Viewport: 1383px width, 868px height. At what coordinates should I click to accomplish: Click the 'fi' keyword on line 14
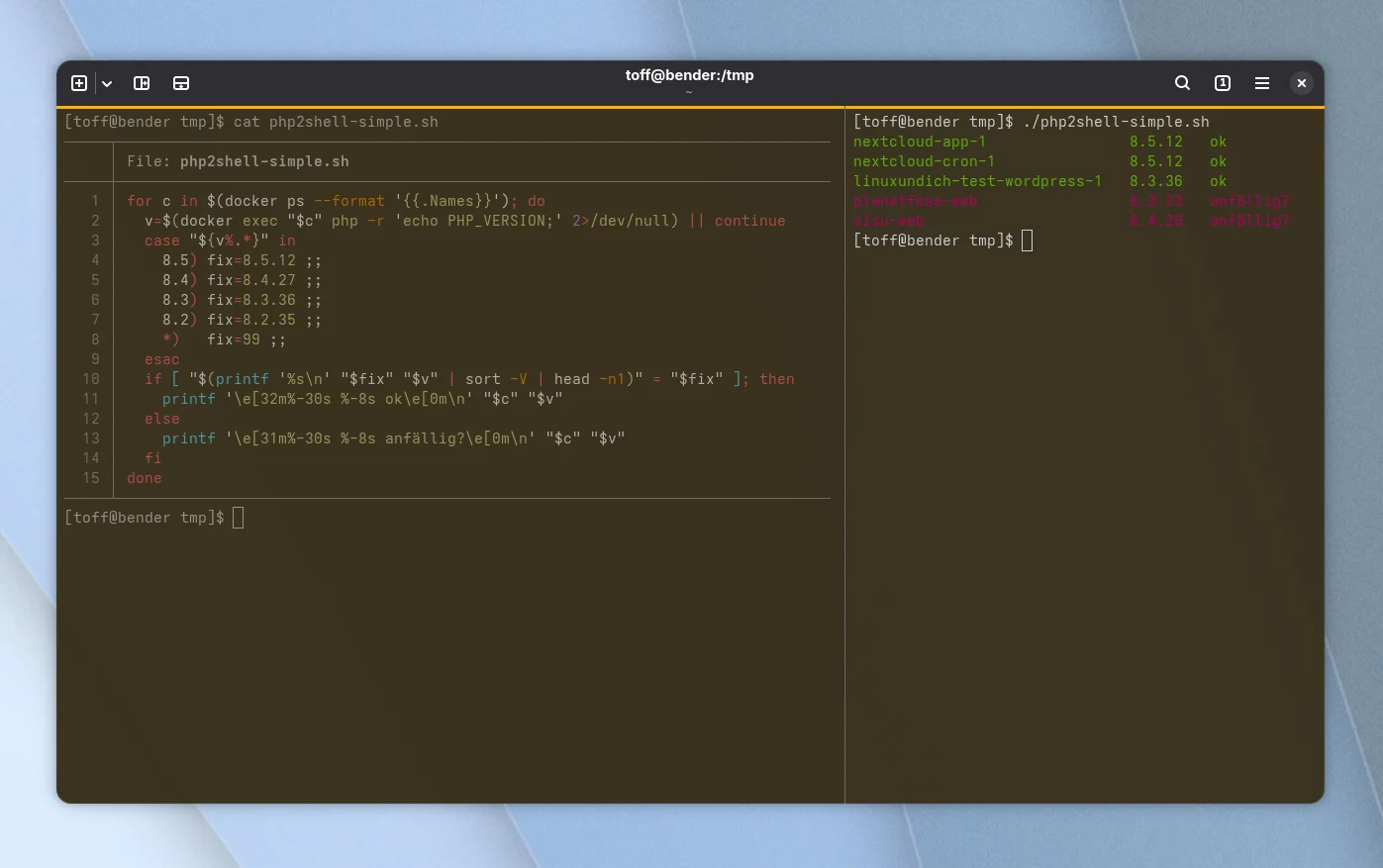tap(153, 458)
